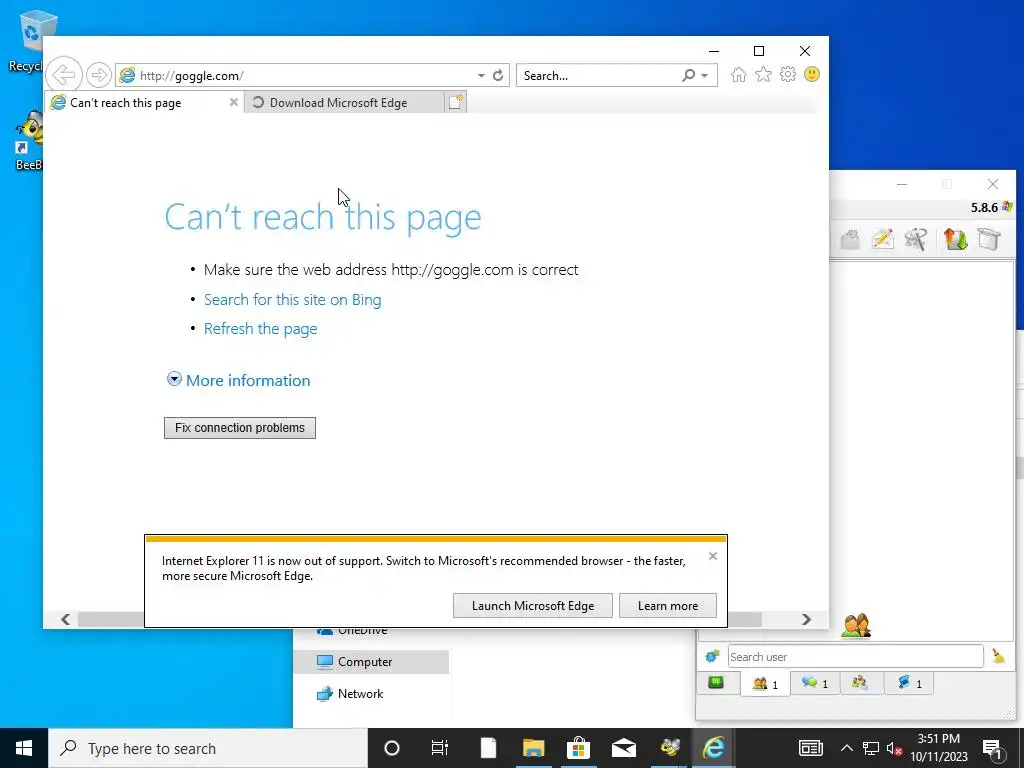Open the network icon in system tray

click(x=871, y=748)
